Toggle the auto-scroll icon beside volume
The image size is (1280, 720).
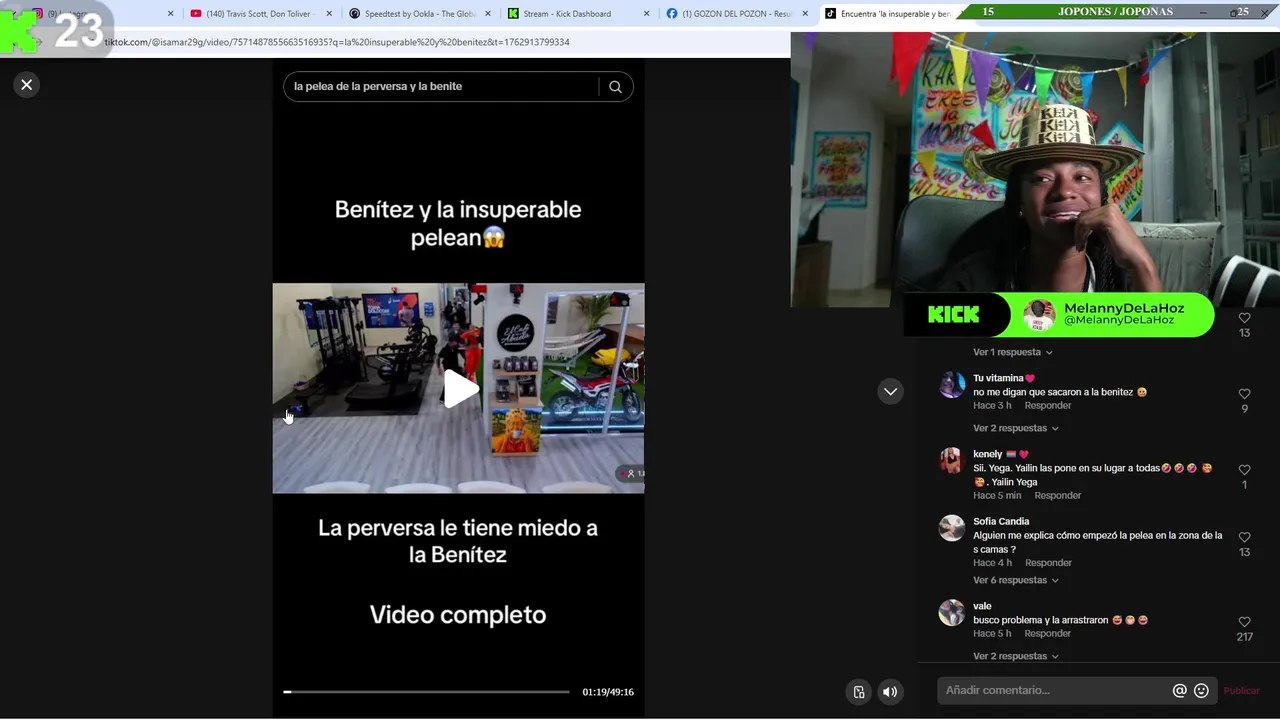tap(858, 692)
